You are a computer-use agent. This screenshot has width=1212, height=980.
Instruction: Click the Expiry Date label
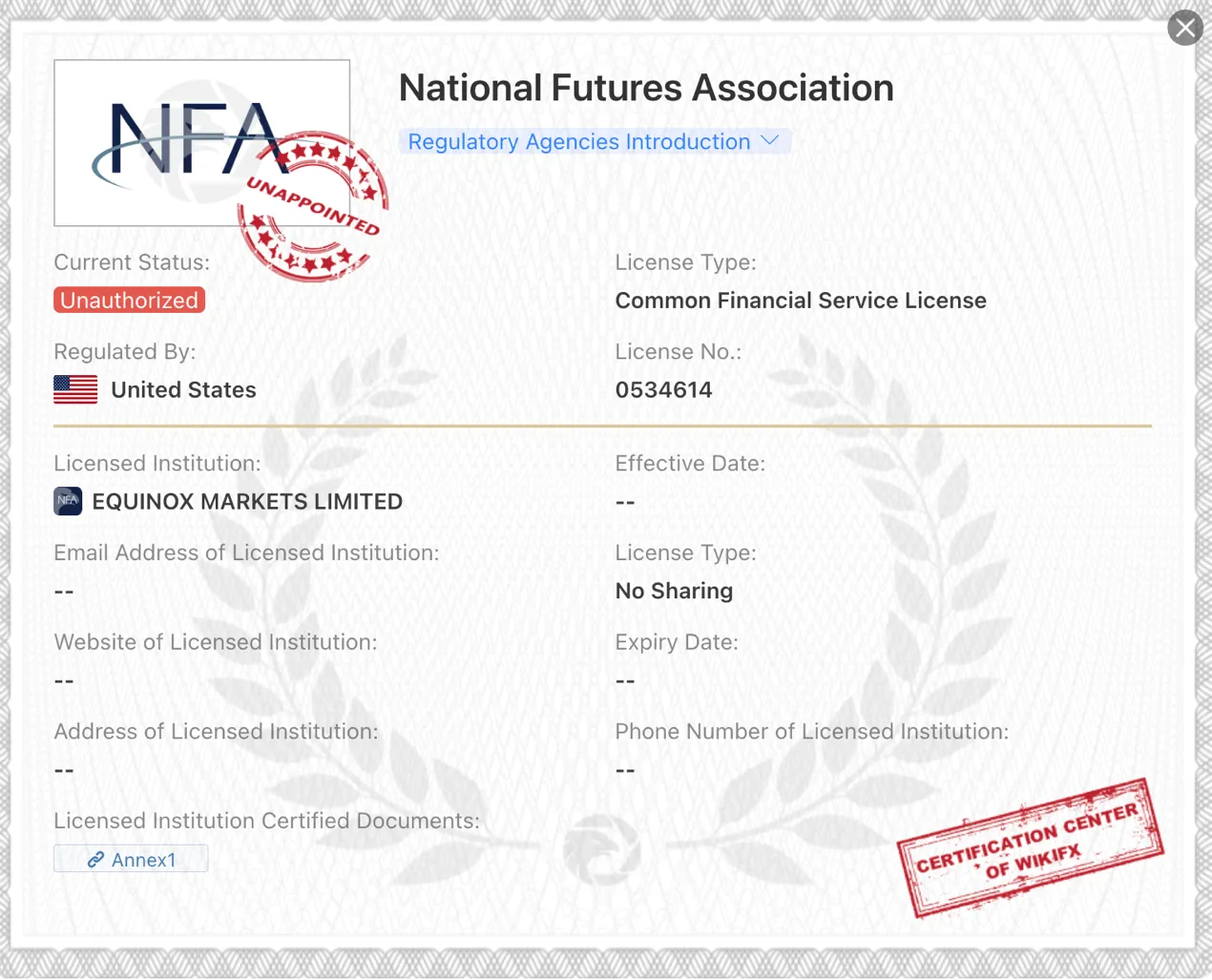click(677, 642)
